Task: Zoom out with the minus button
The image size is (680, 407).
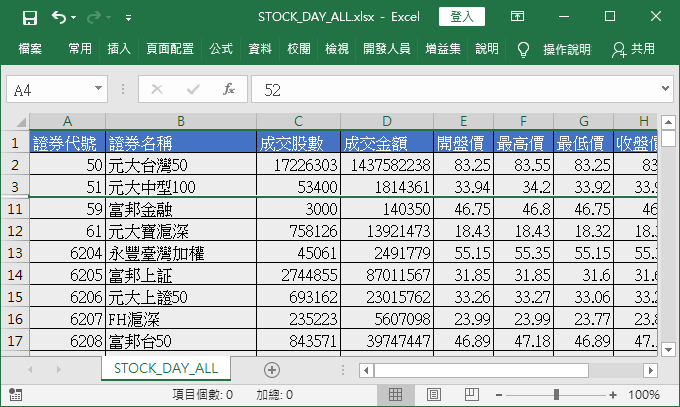Action: click(x=499, y=395)
